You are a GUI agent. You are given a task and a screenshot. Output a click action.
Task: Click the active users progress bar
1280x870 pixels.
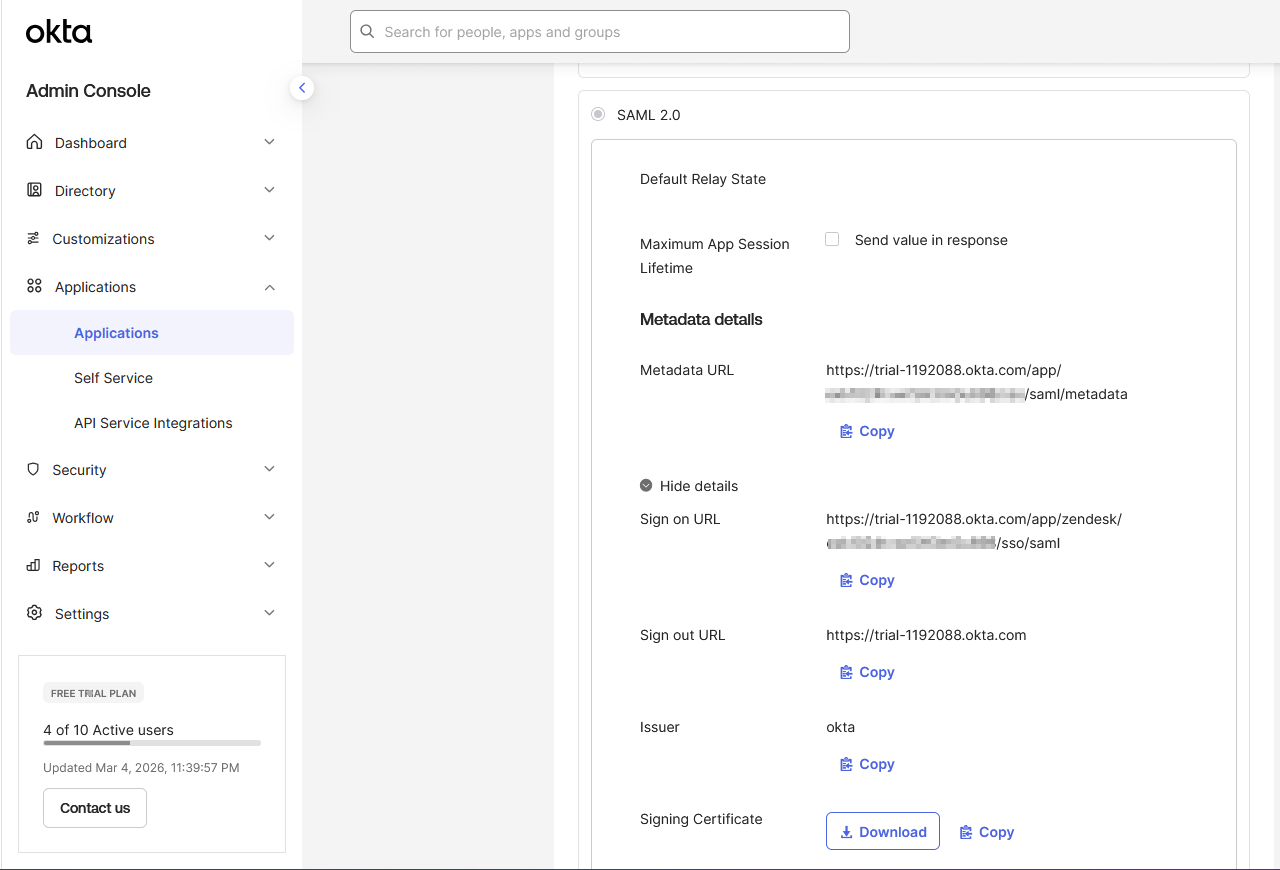pos(152,743)
